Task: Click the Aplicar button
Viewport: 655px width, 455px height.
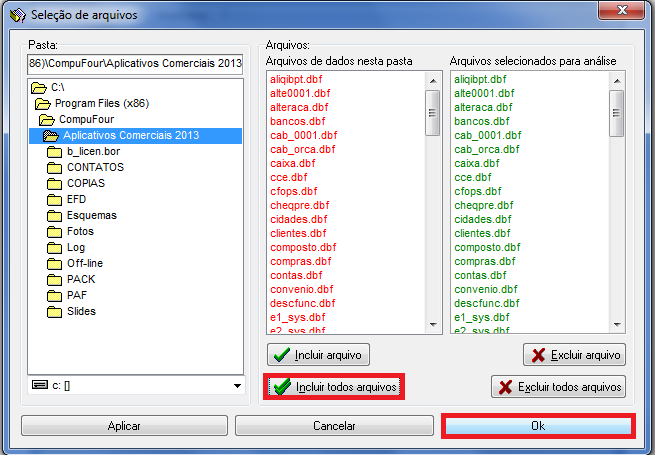Action: click(124, 426)
